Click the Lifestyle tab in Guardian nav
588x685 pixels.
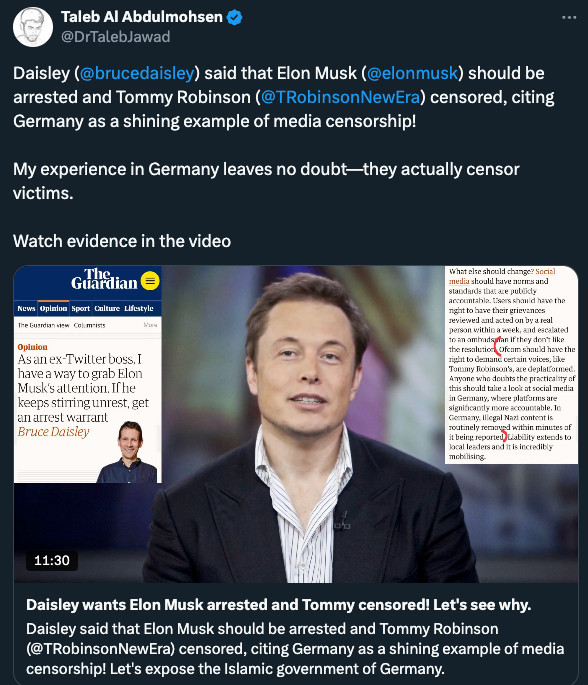139,308
